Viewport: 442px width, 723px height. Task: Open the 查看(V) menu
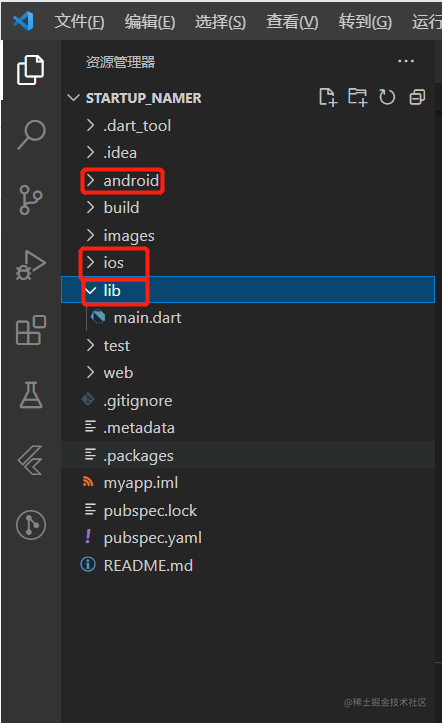click(x=292, y=22)
